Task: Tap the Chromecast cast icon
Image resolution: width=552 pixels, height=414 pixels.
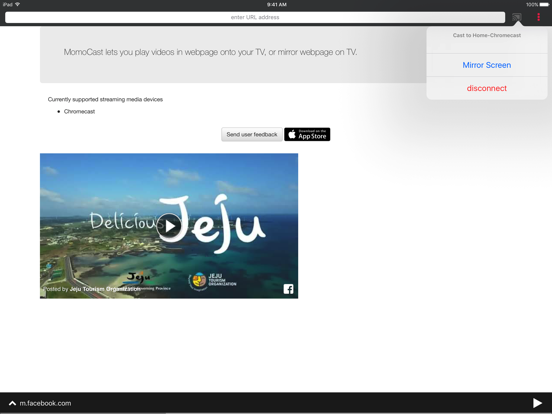Action: [x=516, y=17]
